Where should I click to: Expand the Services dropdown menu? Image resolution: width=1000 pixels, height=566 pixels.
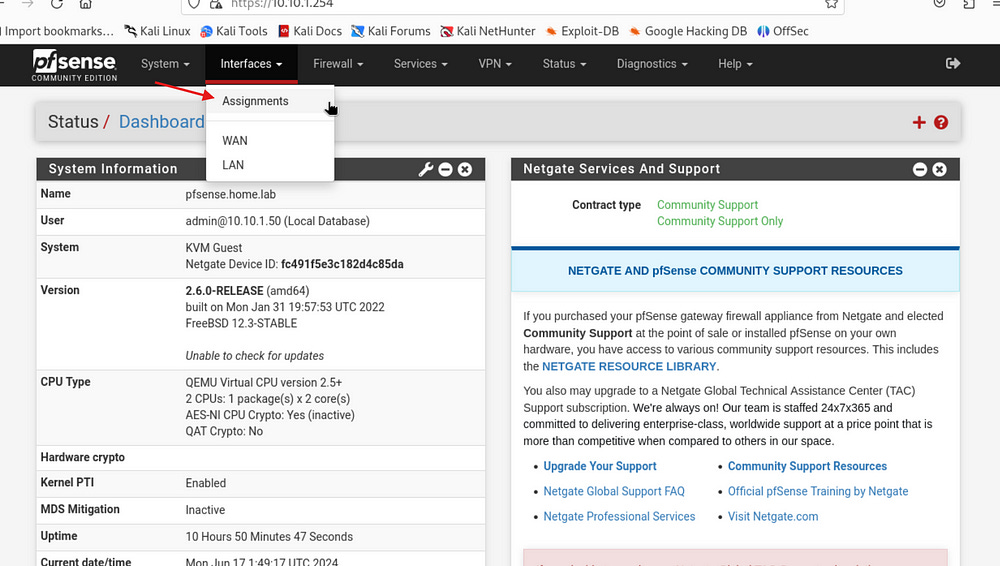tap(420, 64)
